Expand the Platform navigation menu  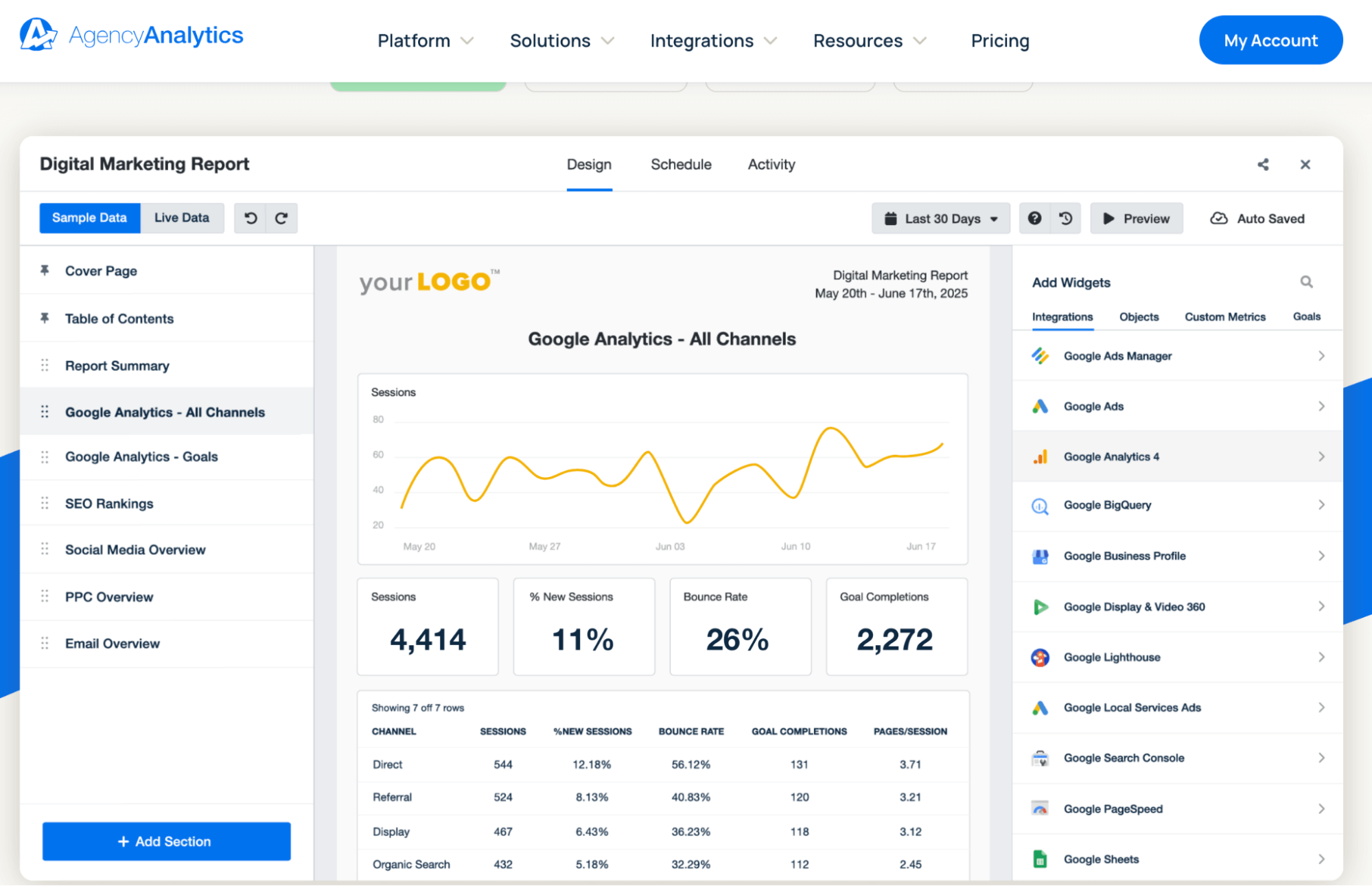426,41
